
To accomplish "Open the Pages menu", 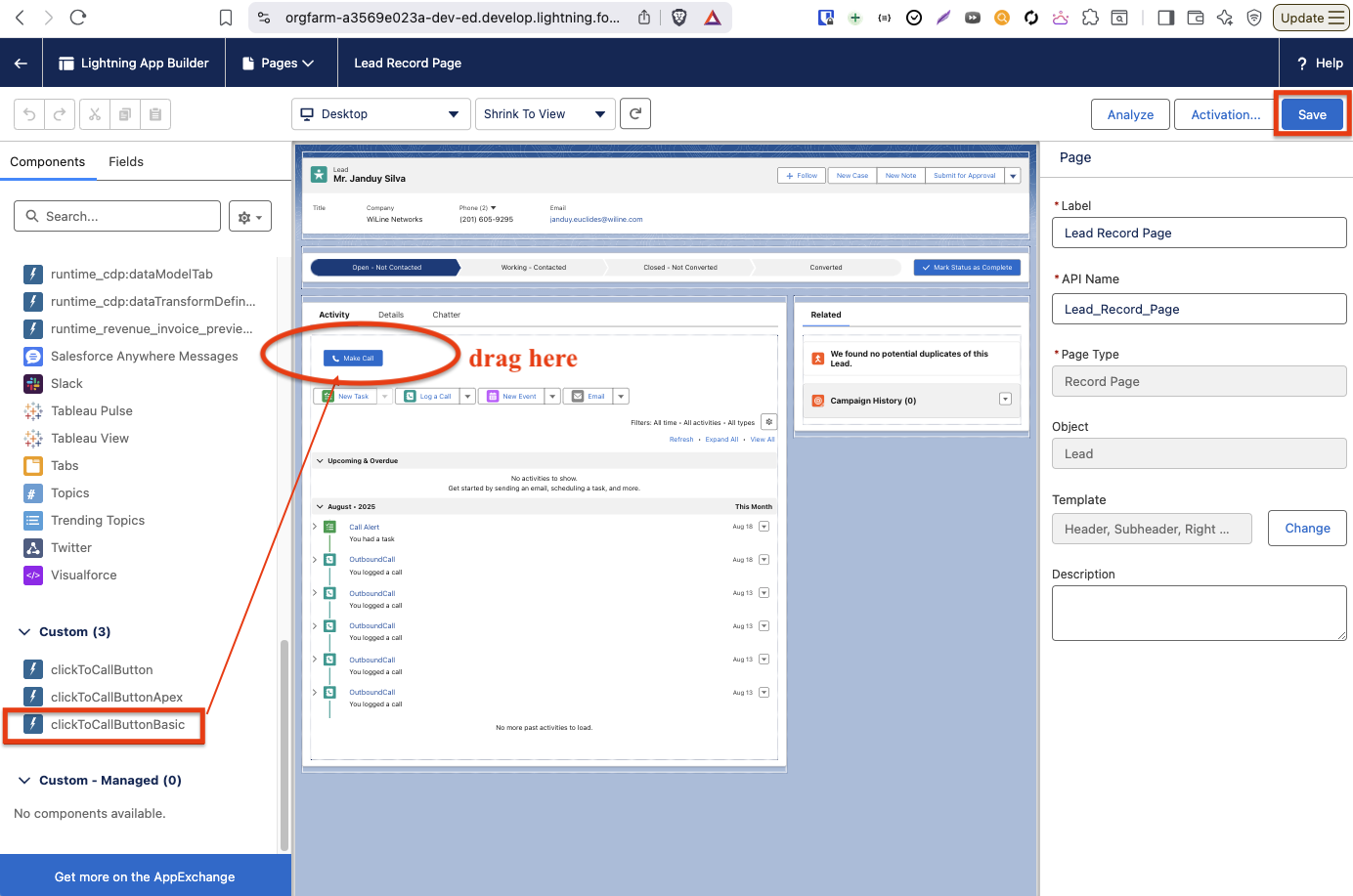I will tap(279, 64).
